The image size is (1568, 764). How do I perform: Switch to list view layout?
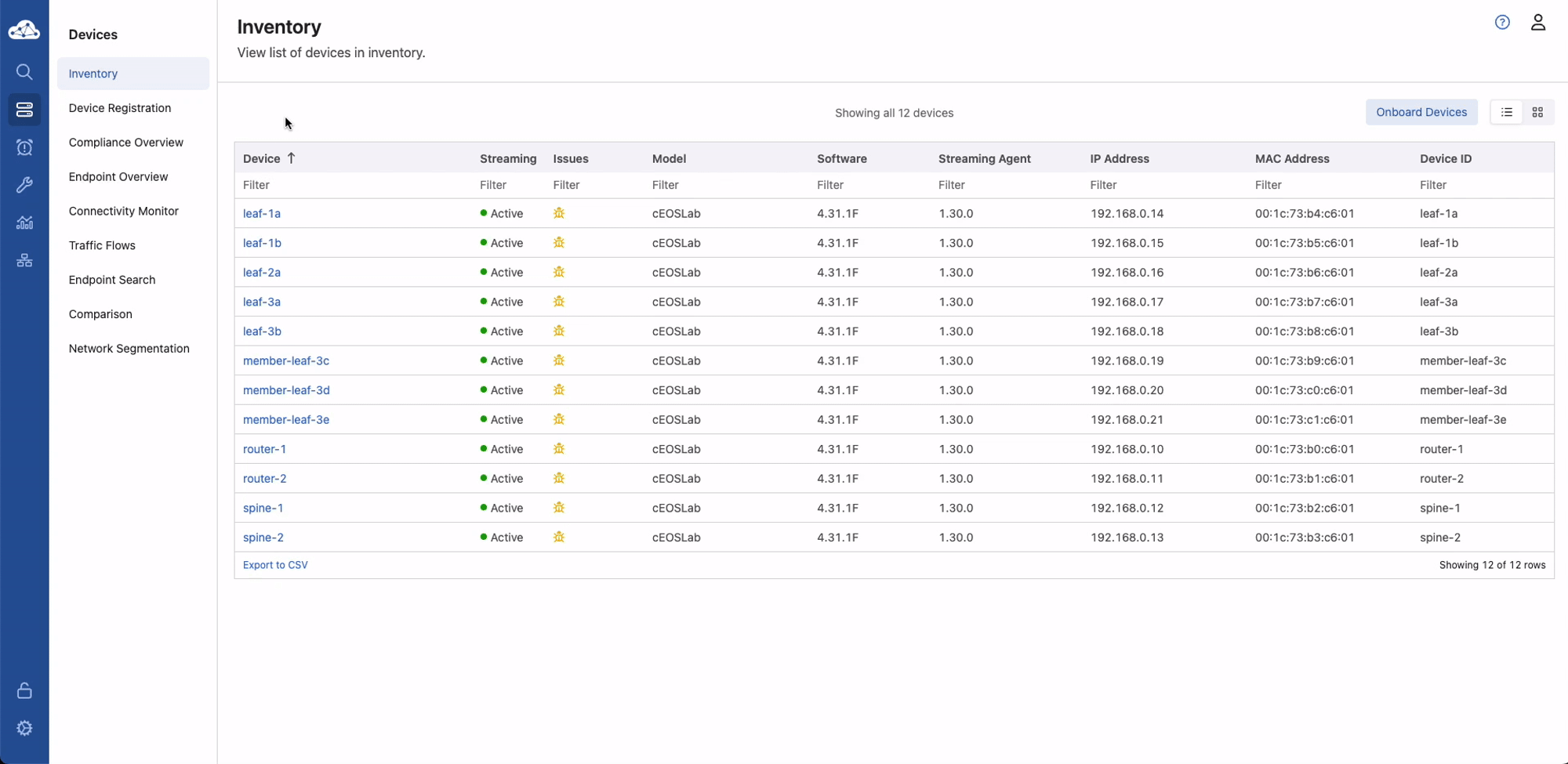tap(1506, 112)
